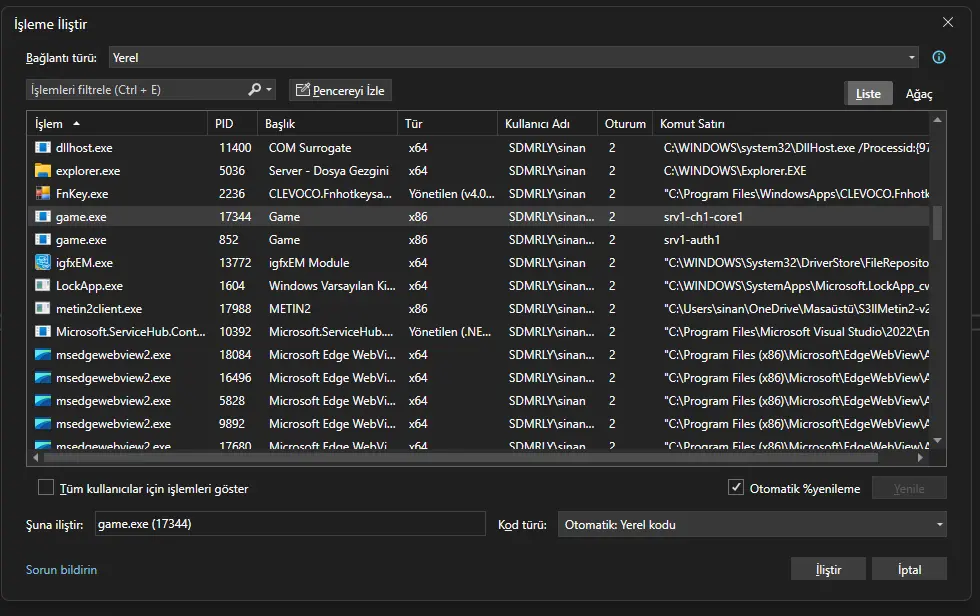Click the igfxEM Module title cell

click(309, 262)
